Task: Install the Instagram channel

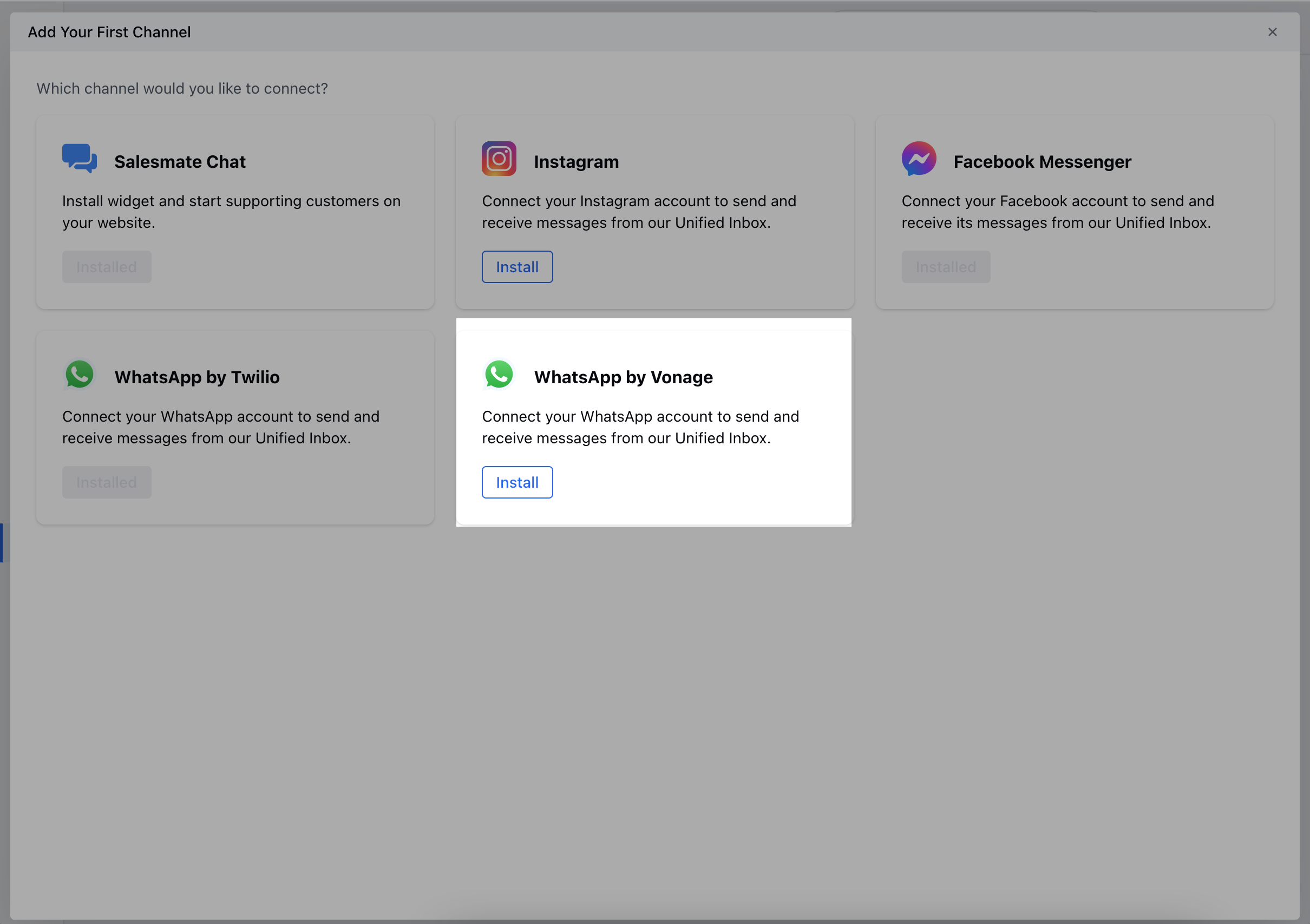Action: click(517, 267)
